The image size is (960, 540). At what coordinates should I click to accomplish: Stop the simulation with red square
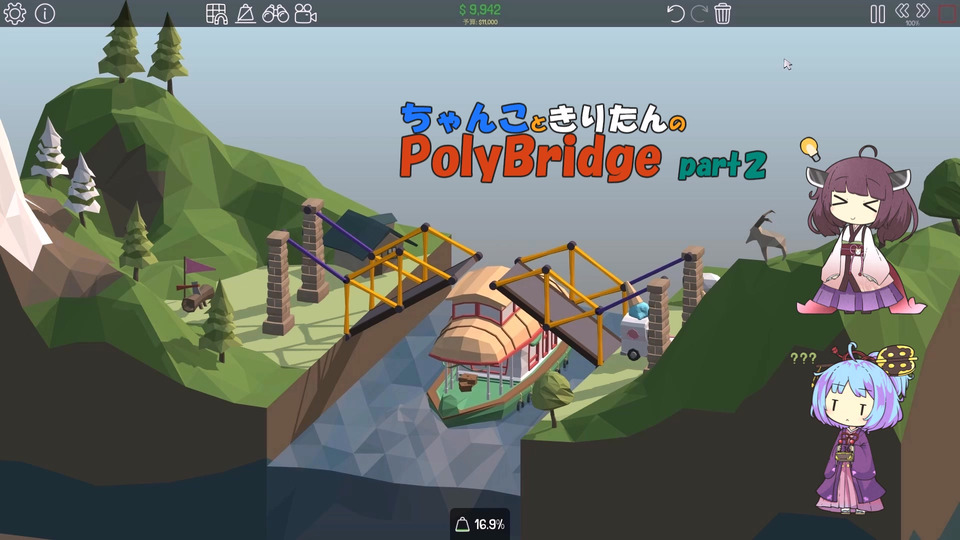click(947, 13)
